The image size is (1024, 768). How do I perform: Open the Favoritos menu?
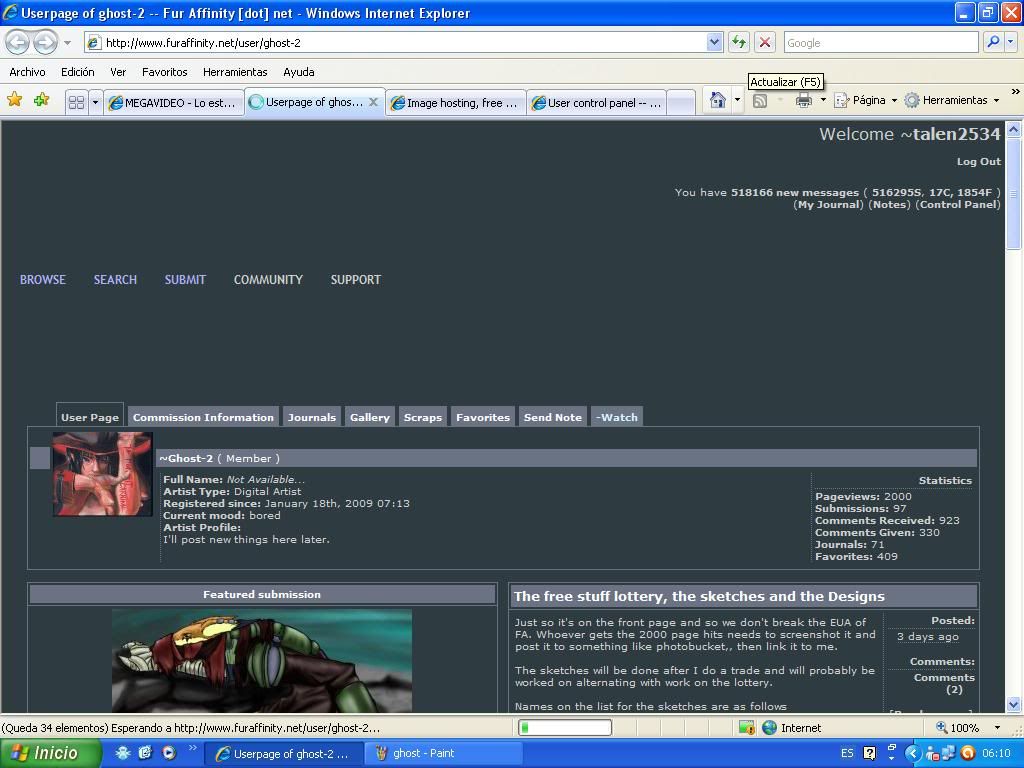(x=164, y=72)
